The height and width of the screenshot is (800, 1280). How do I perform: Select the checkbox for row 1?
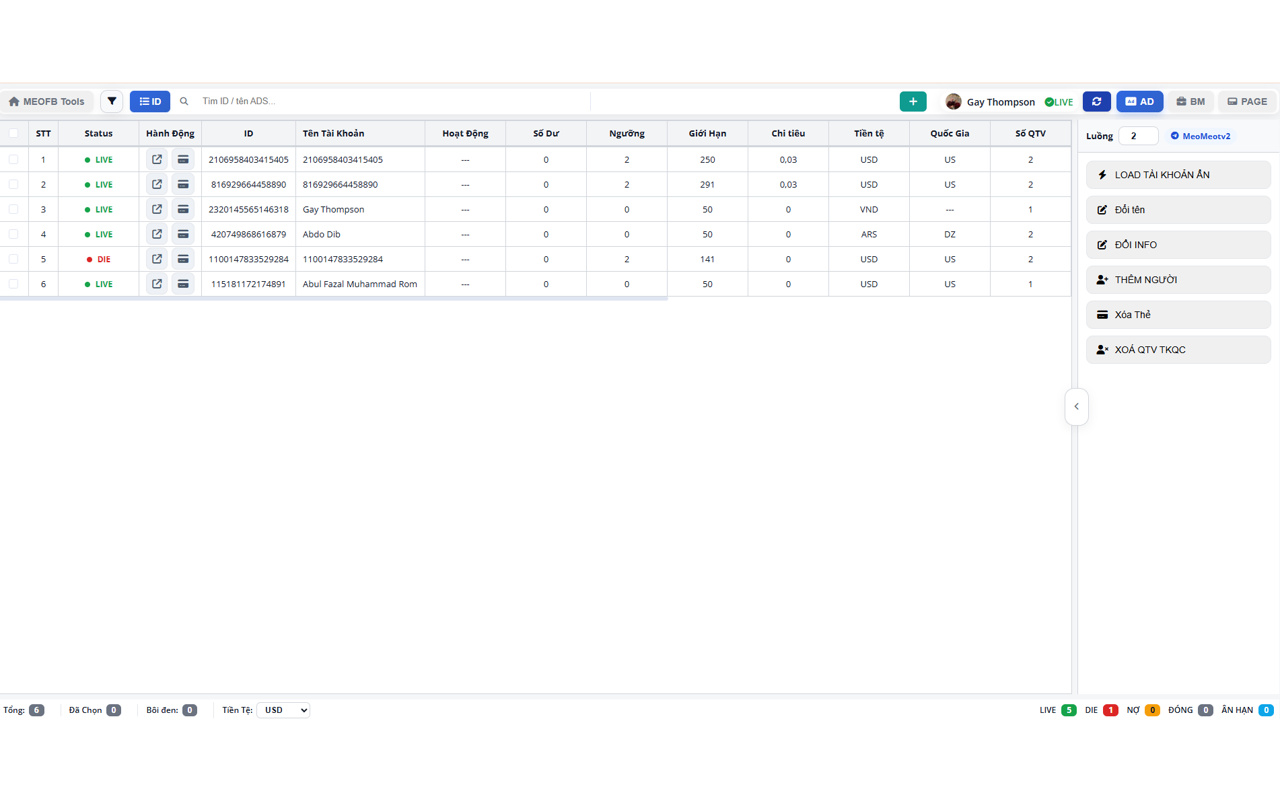(14, 158)
